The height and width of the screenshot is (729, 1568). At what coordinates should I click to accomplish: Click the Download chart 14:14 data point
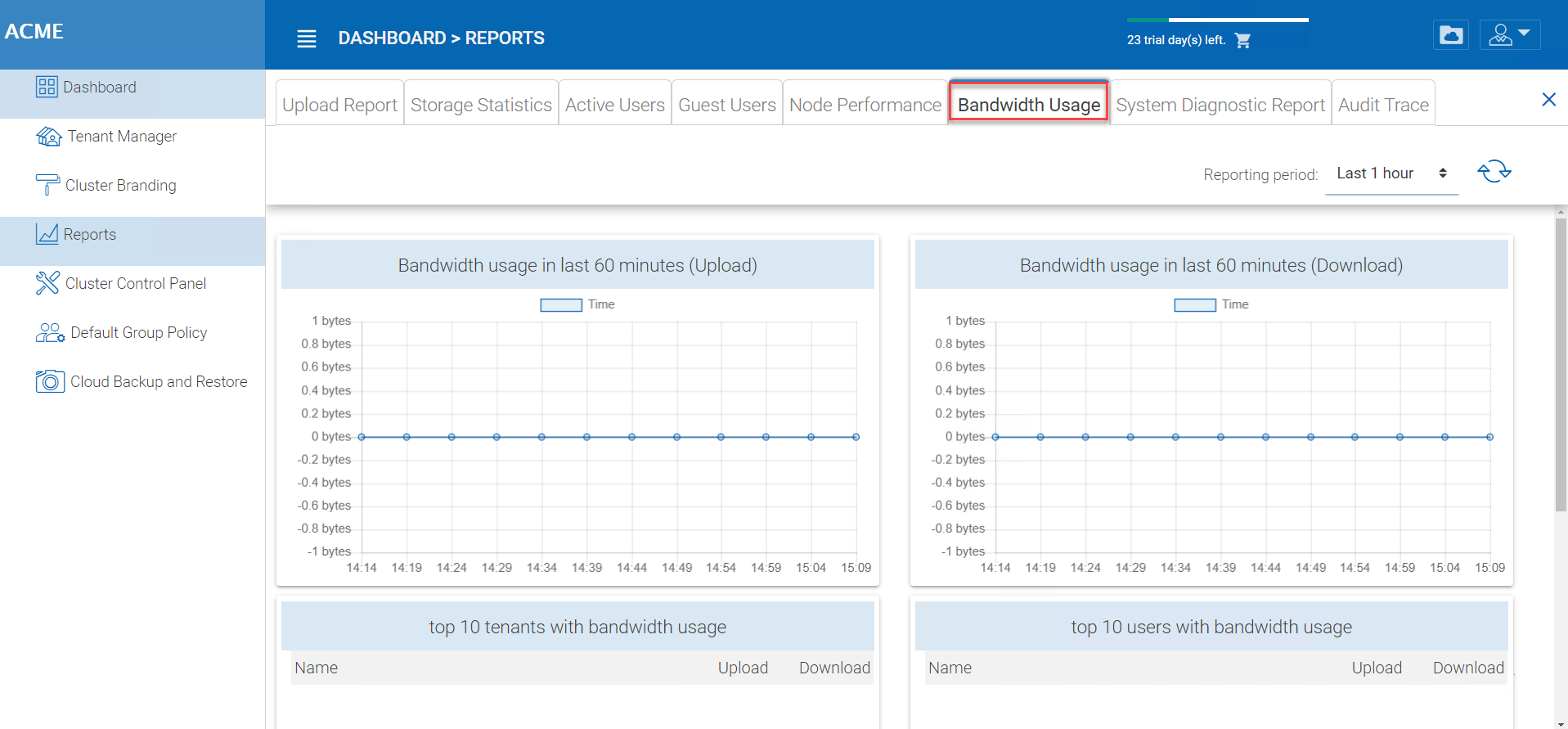[x=995, y=437]
